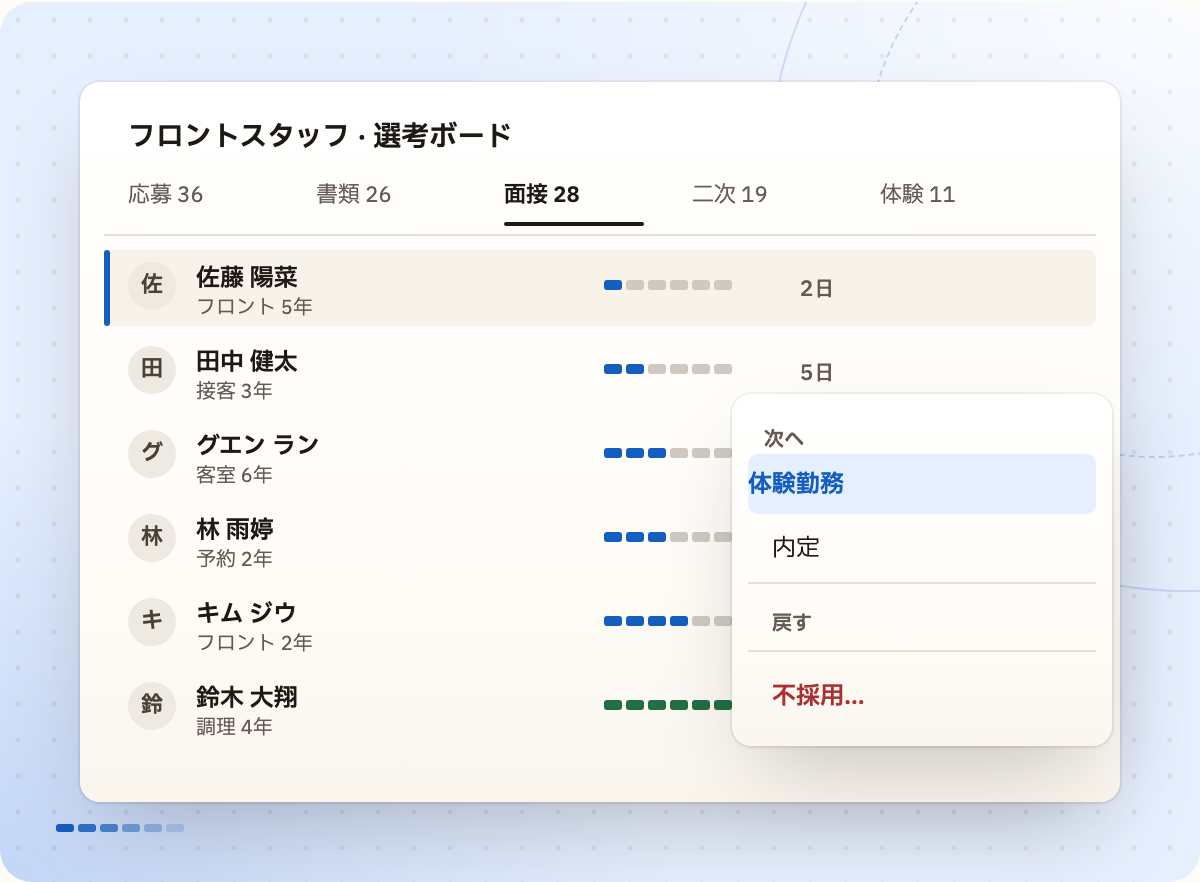Click the name 鈴木 大翔
1200x882 pixels.
coord(247,697)
